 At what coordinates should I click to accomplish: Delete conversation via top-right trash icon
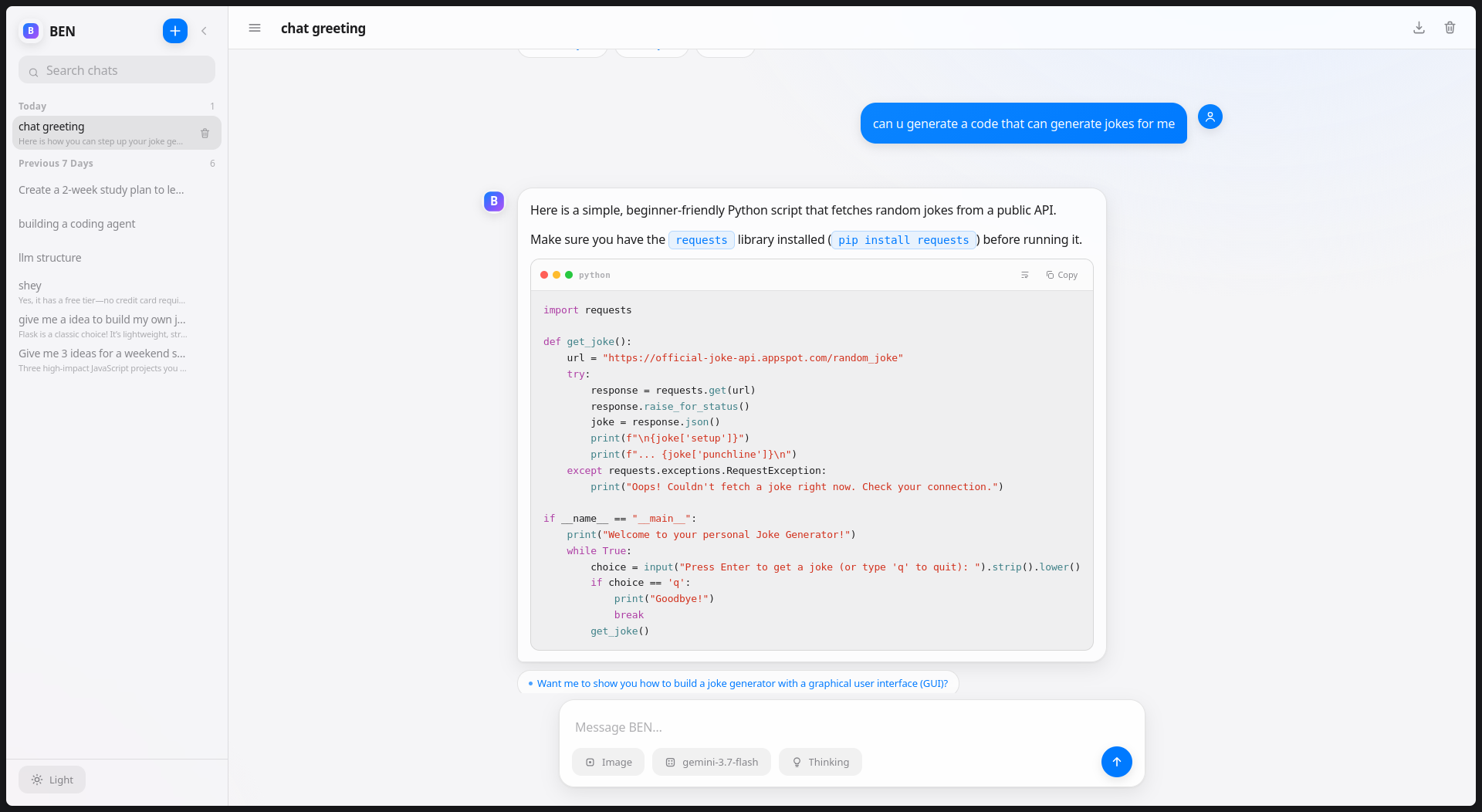click(x=1450, y=28)
